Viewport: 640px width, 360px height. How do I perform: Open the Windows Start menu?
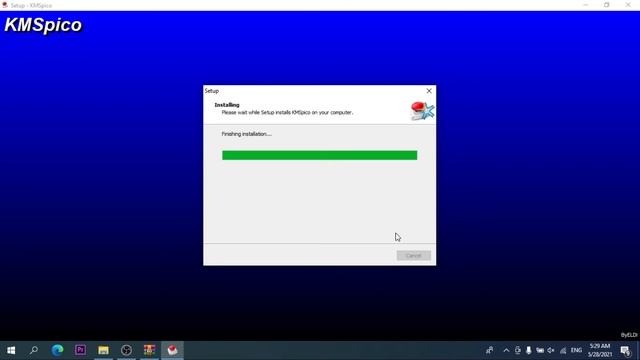(11, 350)
